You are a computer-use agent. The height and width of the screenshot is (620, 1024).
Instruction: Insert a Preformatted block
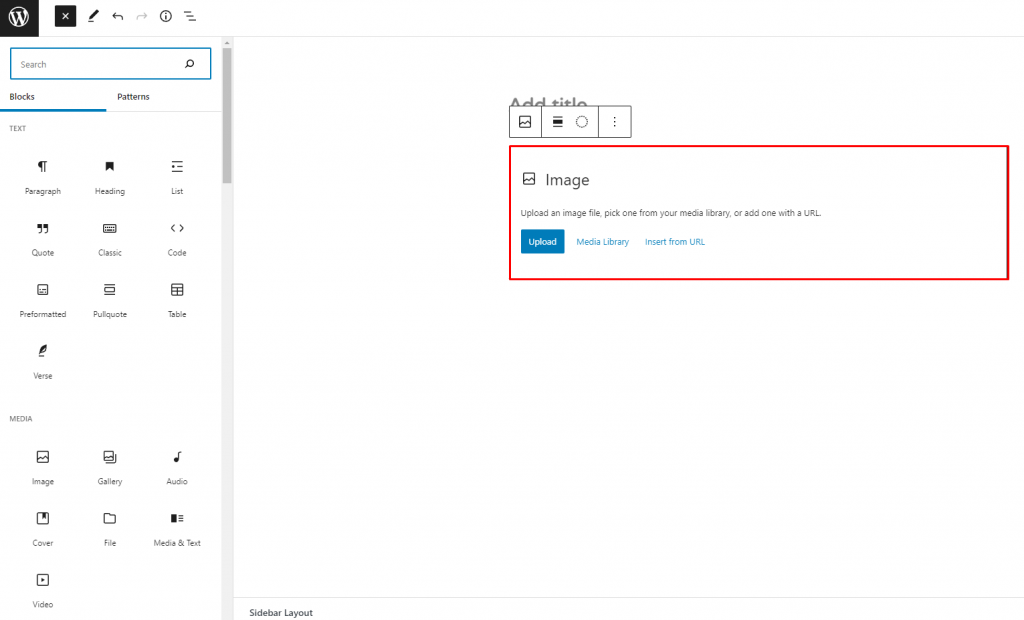42,300
